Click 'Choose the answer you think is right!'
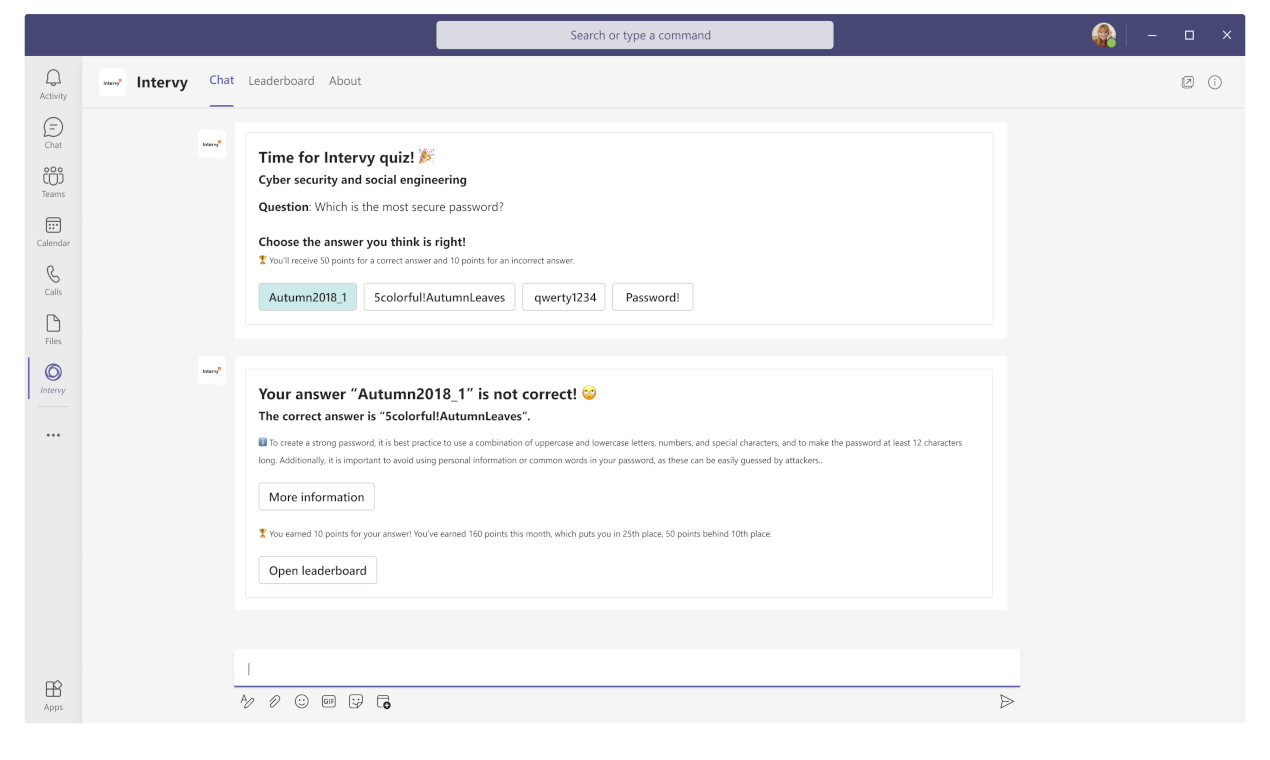 tap(362, 242)
